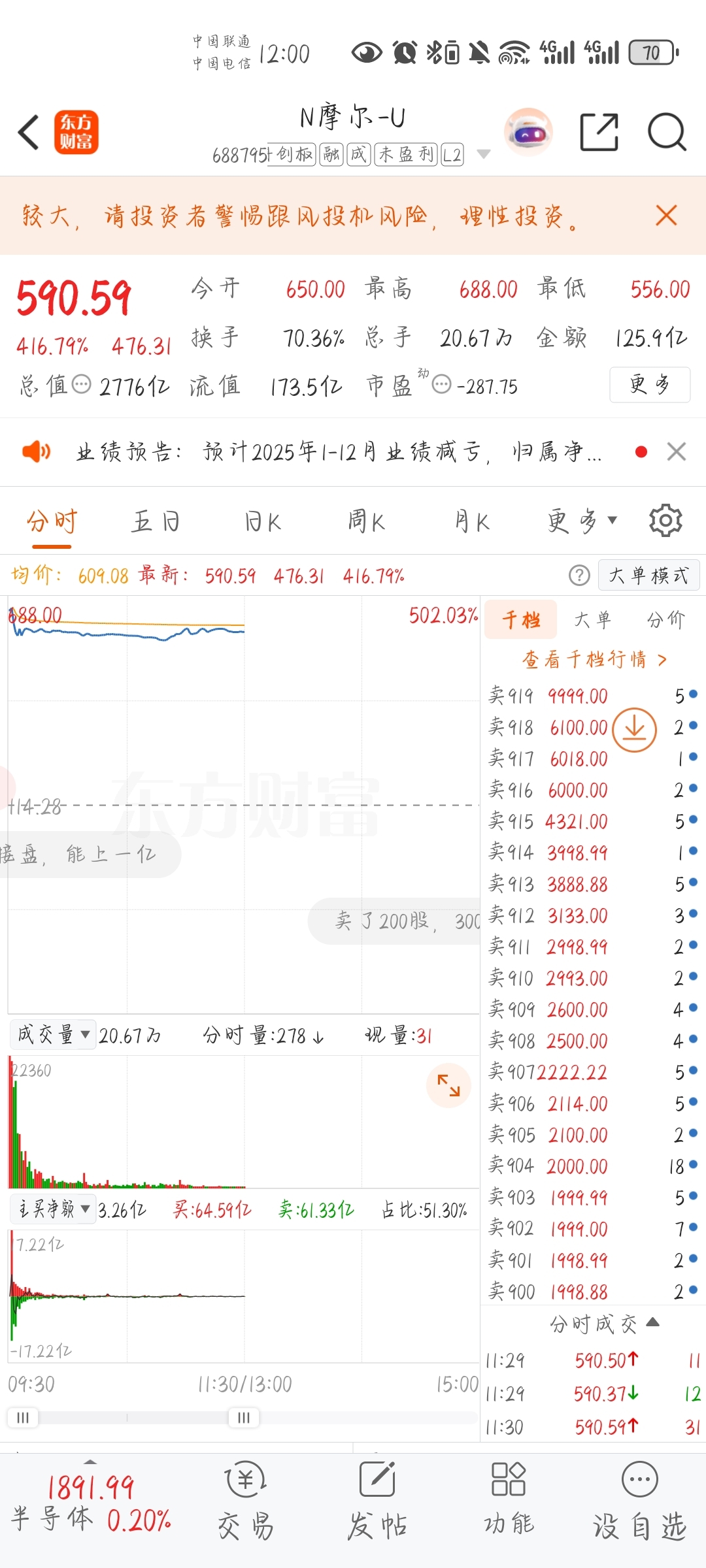Tap the L2 level tag
This screenshot has height=1568, width=706.
pyautogui.click(x=452, y=155)
